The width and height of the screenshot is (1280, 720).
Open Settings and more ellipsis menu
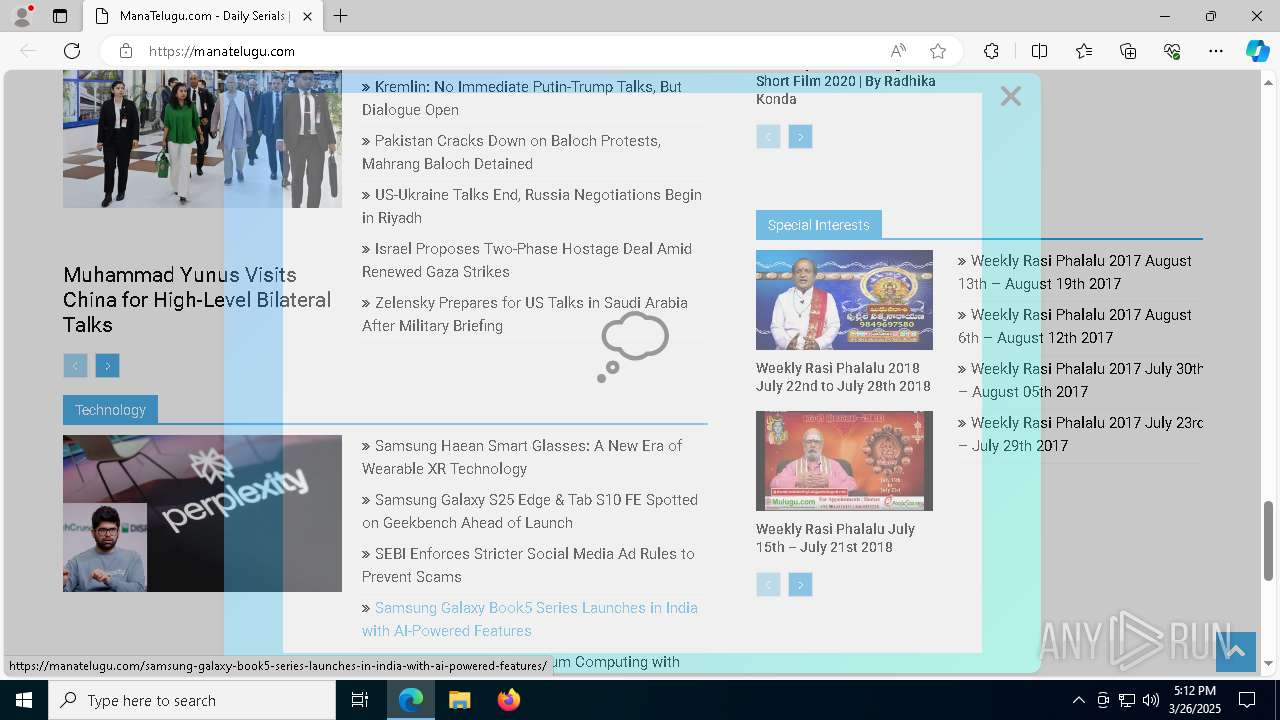(1216, 51)
